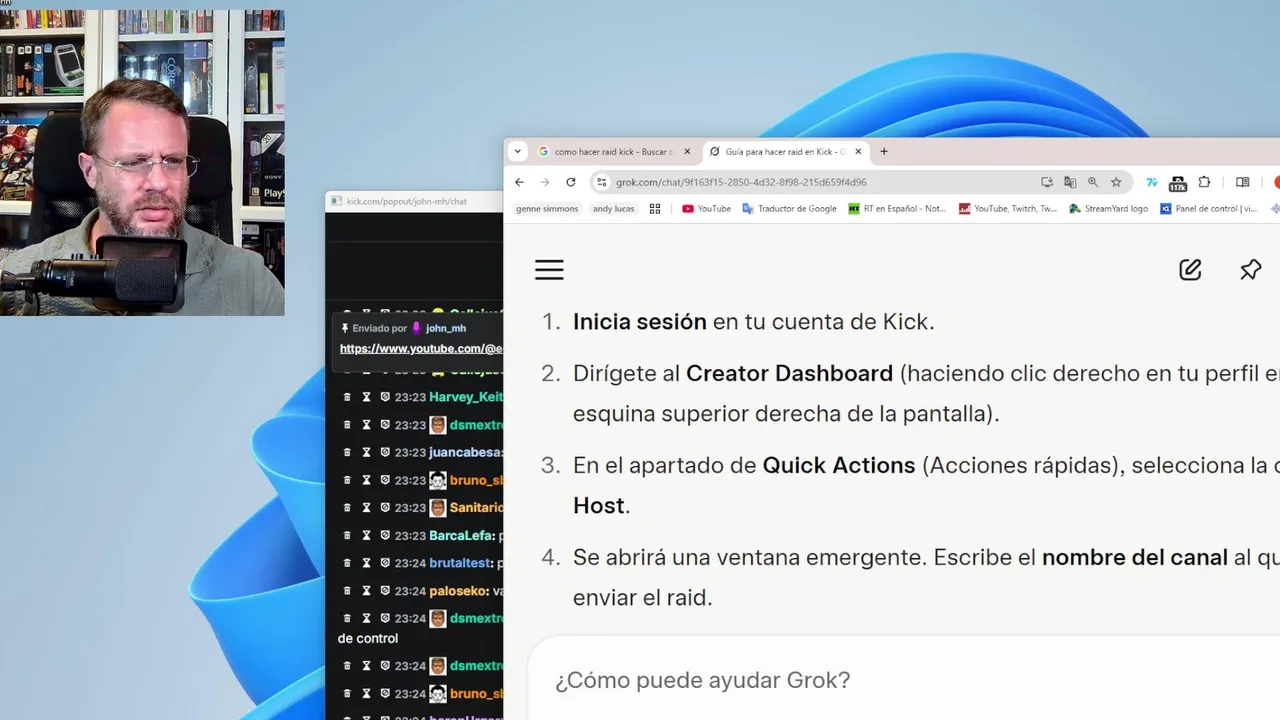The height and width of the screenshot is (720, 1280).
Task: Open the 'Traductor de Google' bookmark
Action: pos(789,209)
